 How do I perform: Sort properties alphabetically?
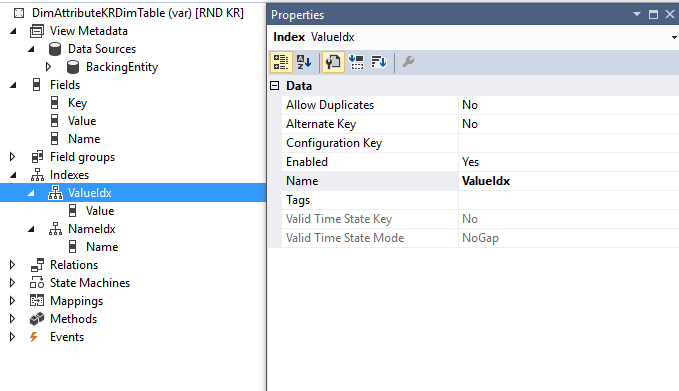pos(304,62)
